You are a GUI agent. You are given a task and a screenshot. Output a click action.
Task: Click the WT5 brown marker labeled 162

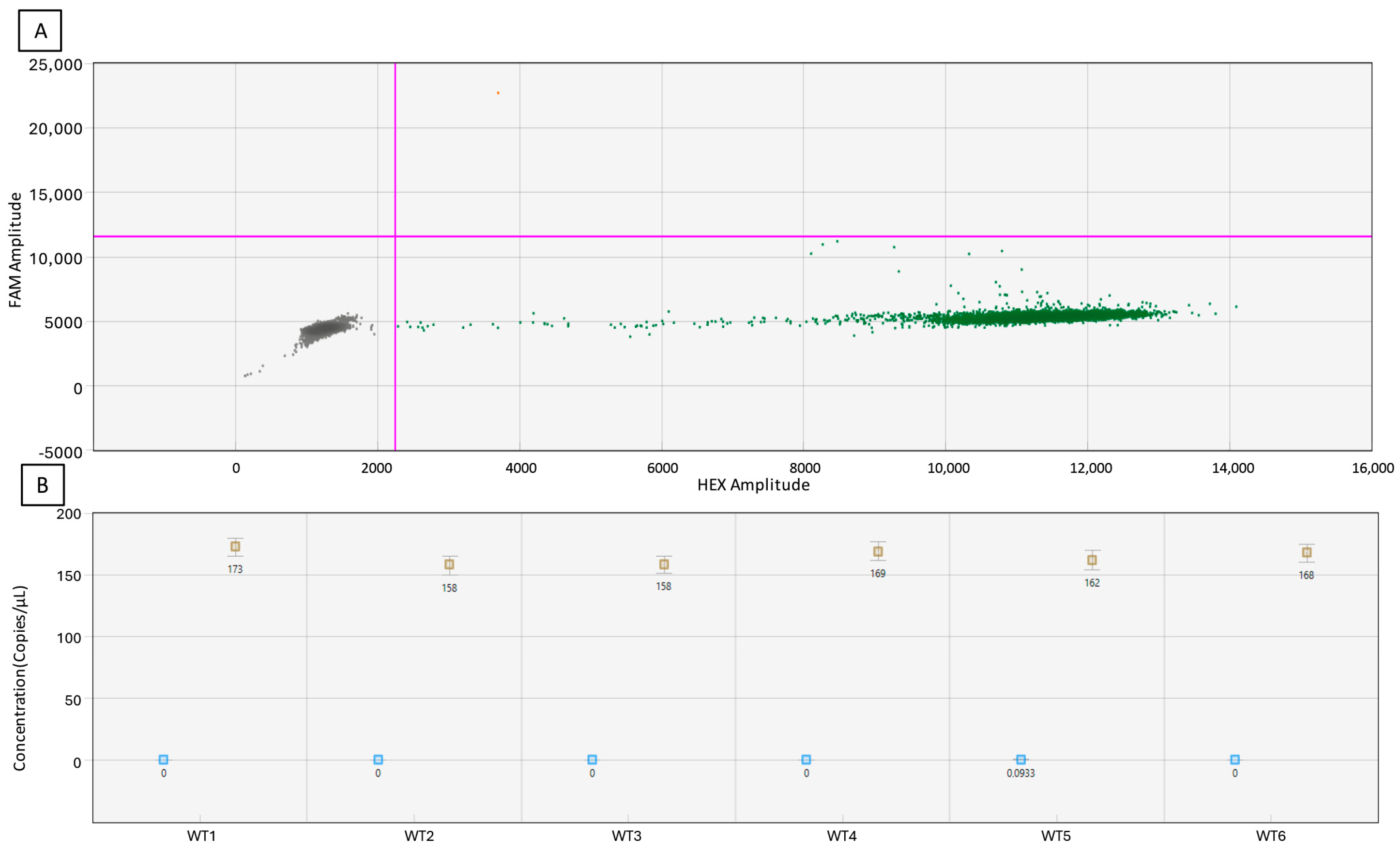click(x=1092, y=560)
